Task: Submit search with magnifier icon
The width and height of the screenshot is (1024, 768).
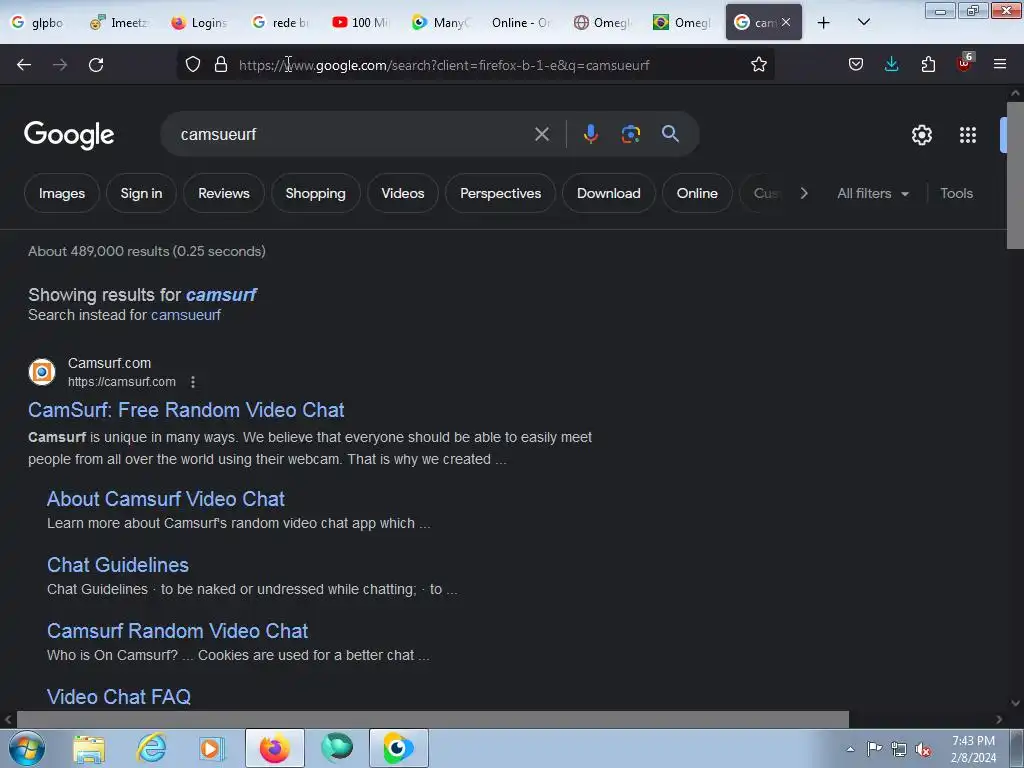Action: [x=670, y=135]
